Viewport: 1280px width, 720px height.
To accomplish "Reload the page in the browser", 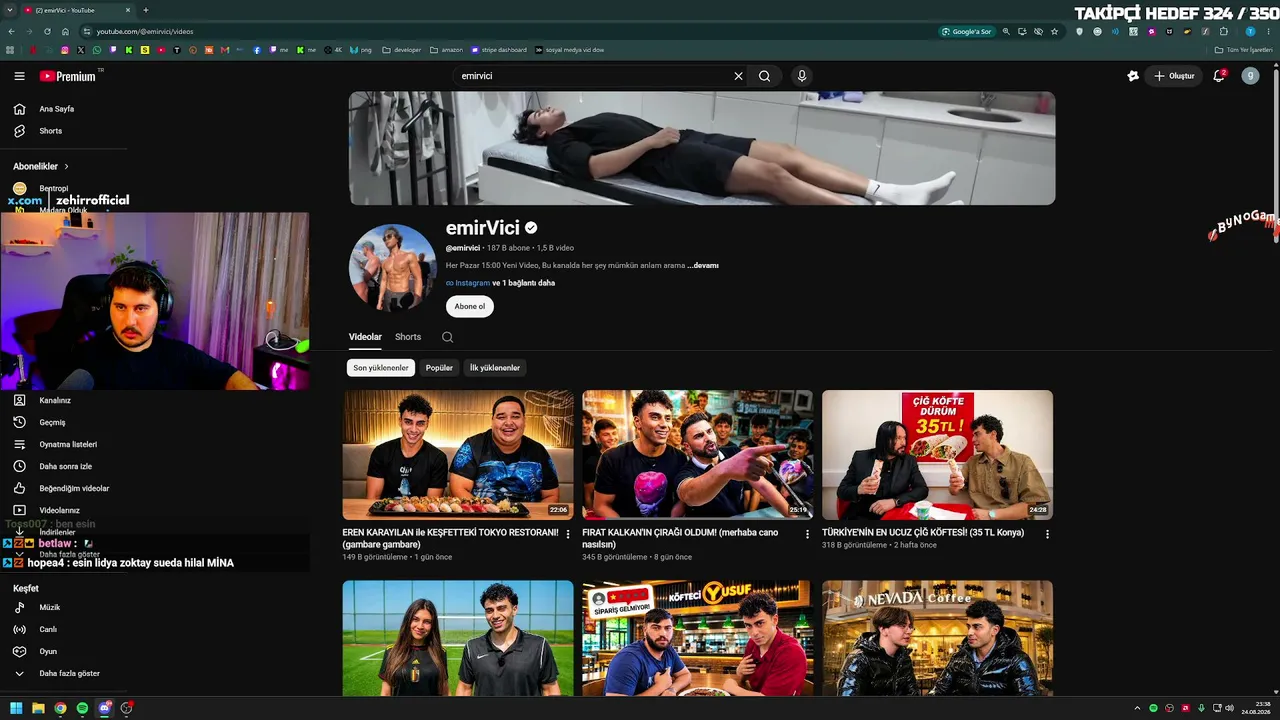I will (47, 31).
